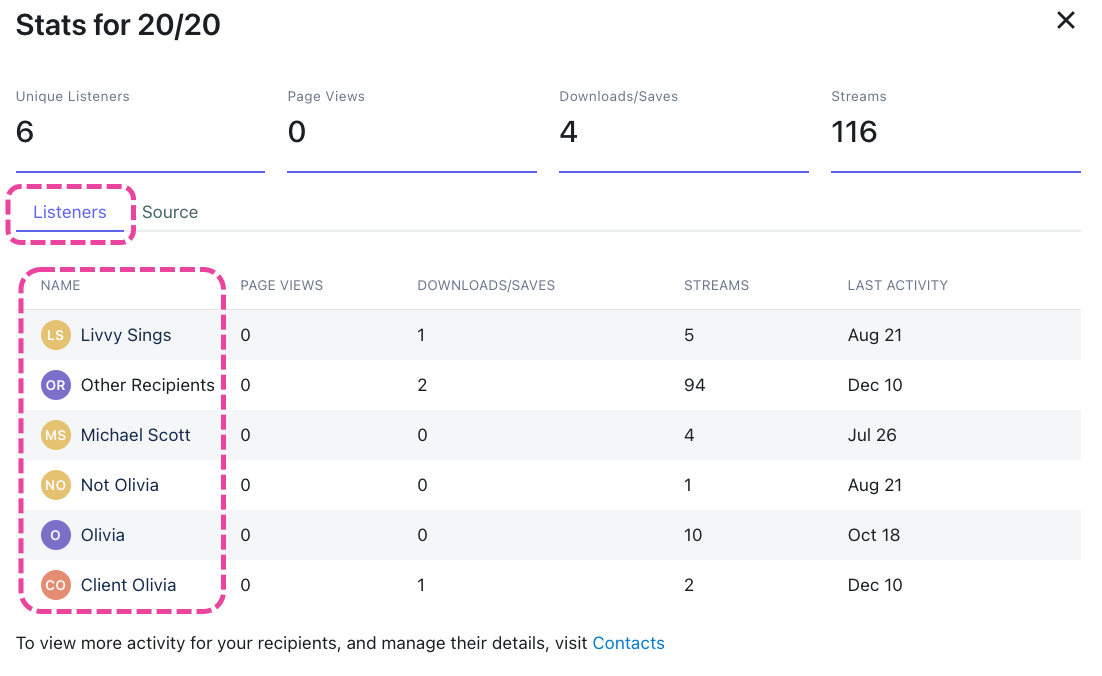Click the Streams column header
Screen dimensions: 1102x676
(x=716, y=285)
